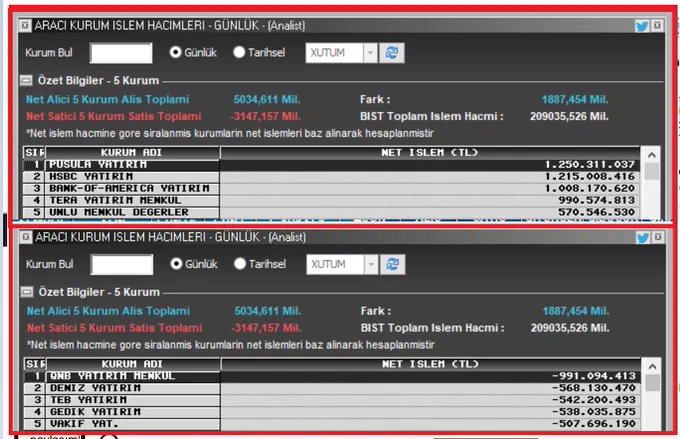Select GEDIK YATIRIM row
The image size is (680, 439).
coord(332,412)
